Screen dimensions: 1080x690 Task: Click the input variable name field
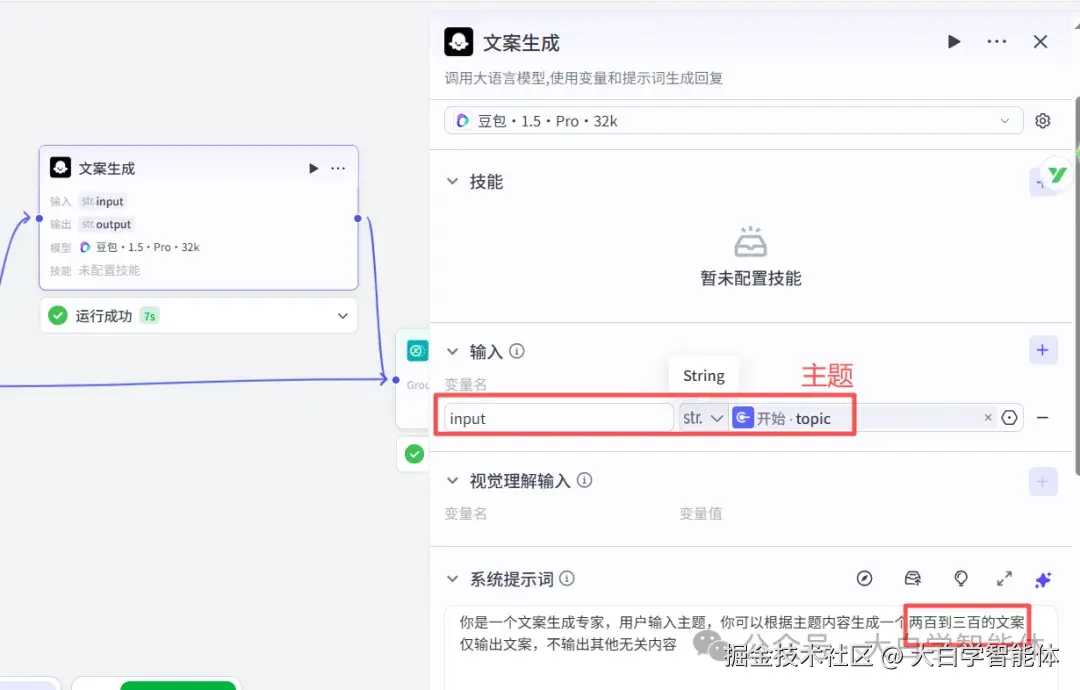(x=555, y=417)
